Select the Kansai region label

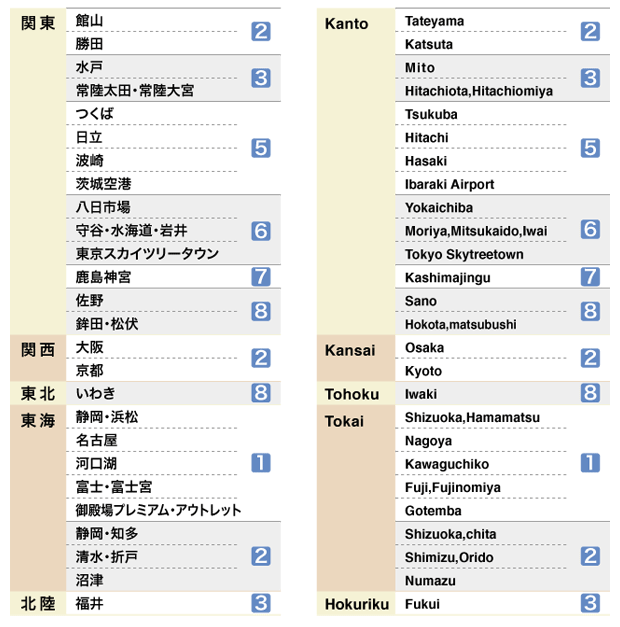[x=350, y=350]
